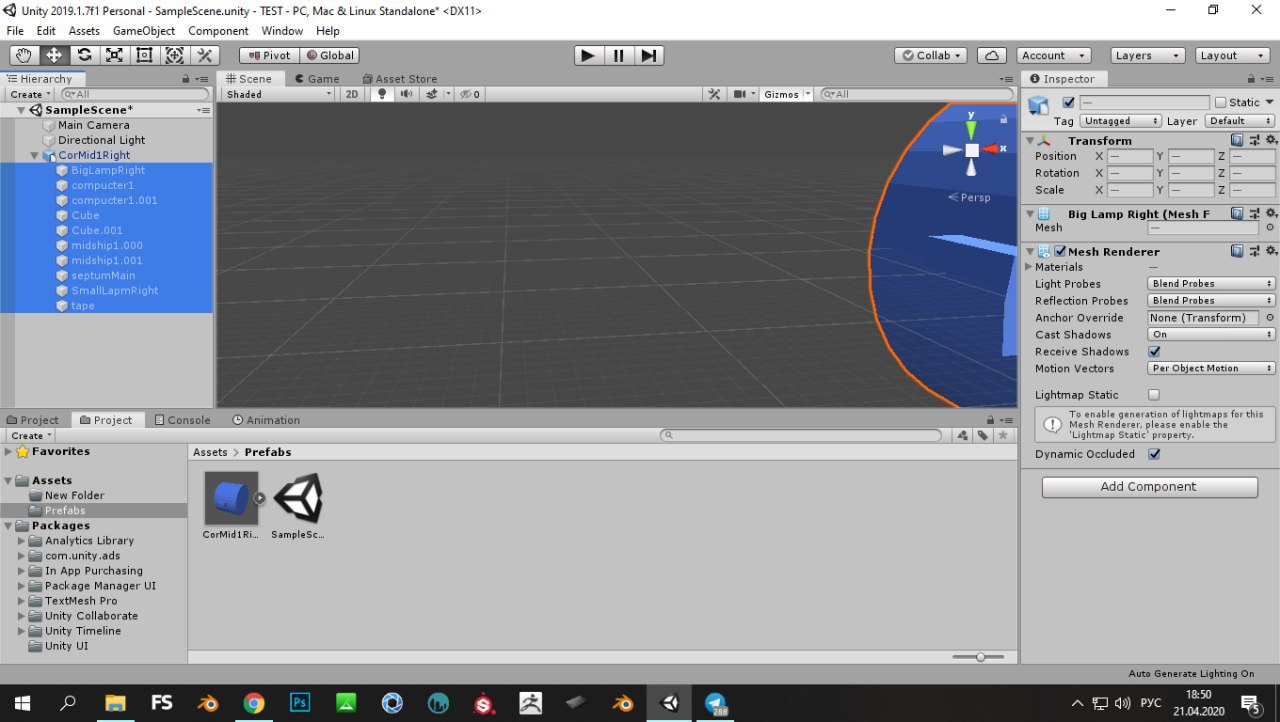Viewport: 1280px width, 722px height.
Task: Select the Move tool
Action: click(54, 56)
